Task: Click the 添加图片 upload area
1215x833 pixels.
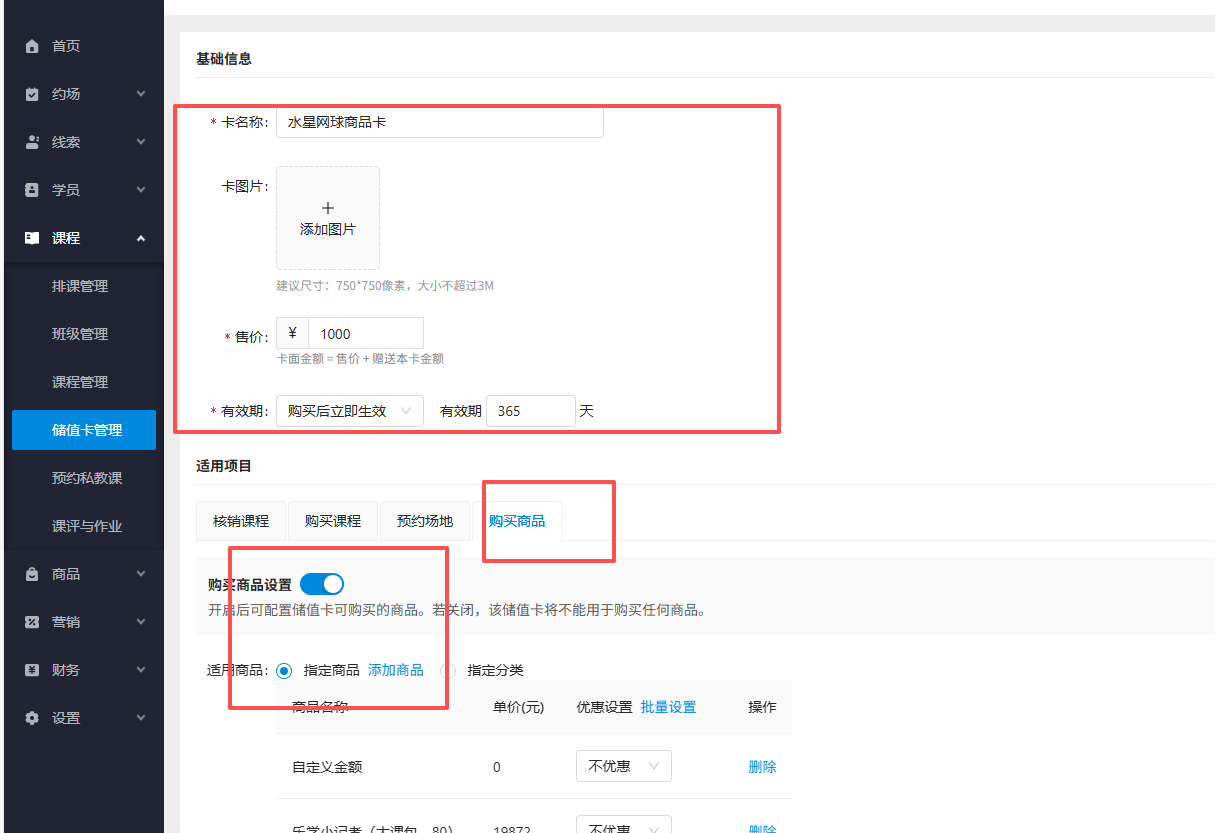Action: [327, 218]
